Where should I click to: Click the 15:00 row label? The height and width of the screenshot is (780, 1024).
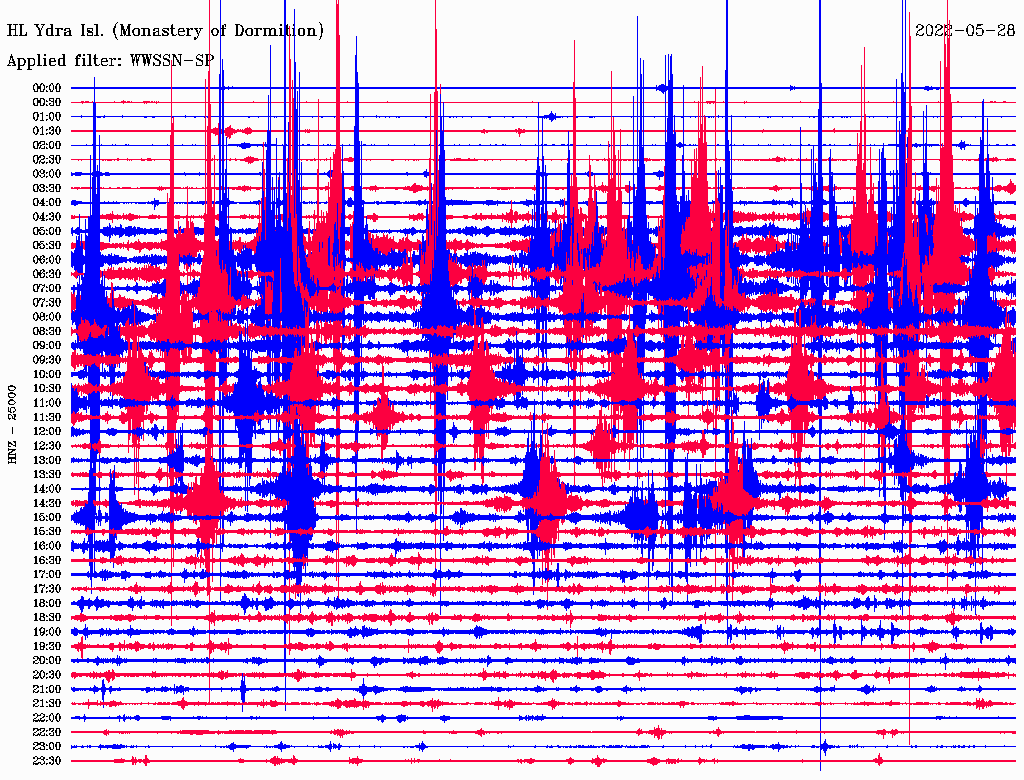(x=47, y=517)
